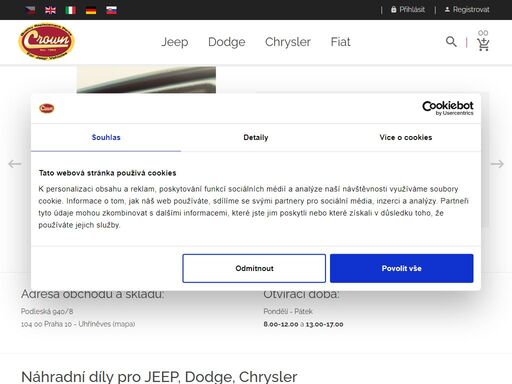
Task: Open the Jeep menu
Action: click(x=175, y=42)
